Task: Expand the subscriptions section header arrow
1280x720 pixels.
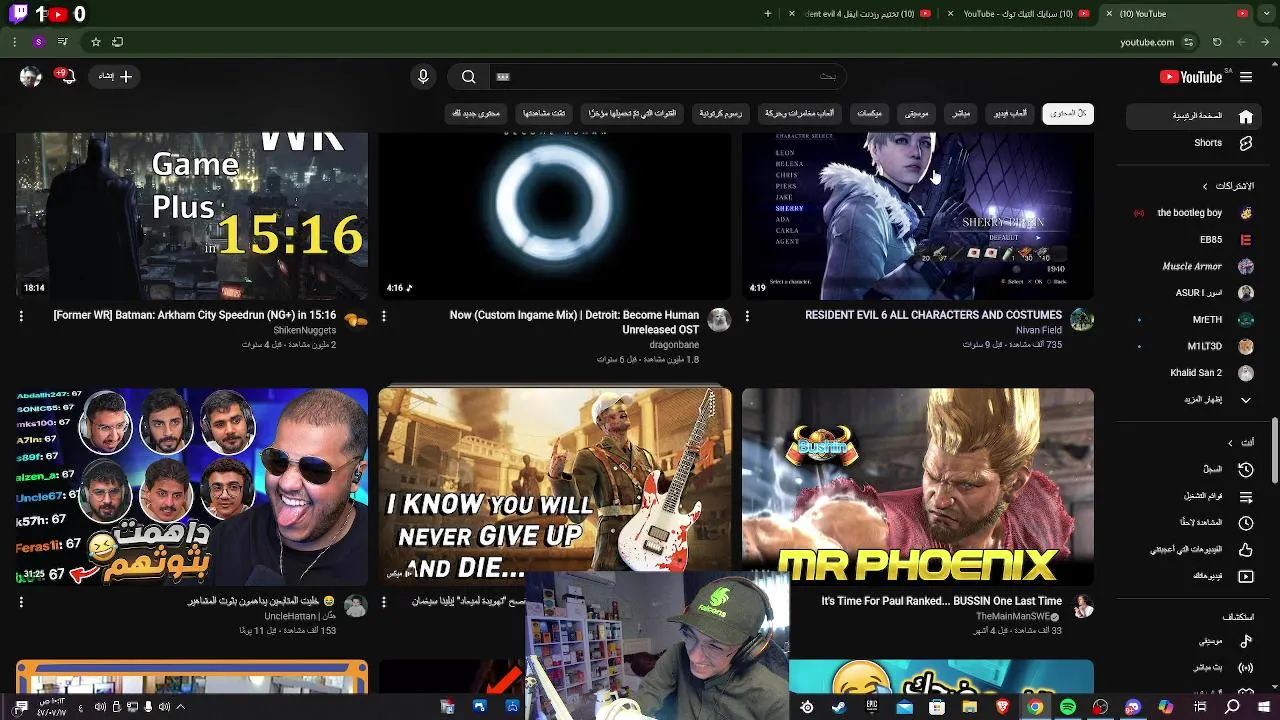Action: click(1205, 186)
